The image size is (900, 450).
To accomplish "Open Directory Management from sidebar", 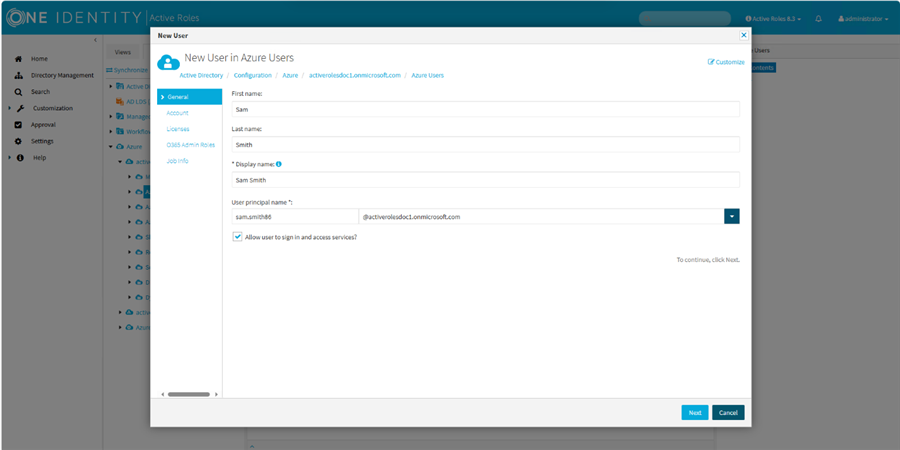I will [x=62, y=75].
